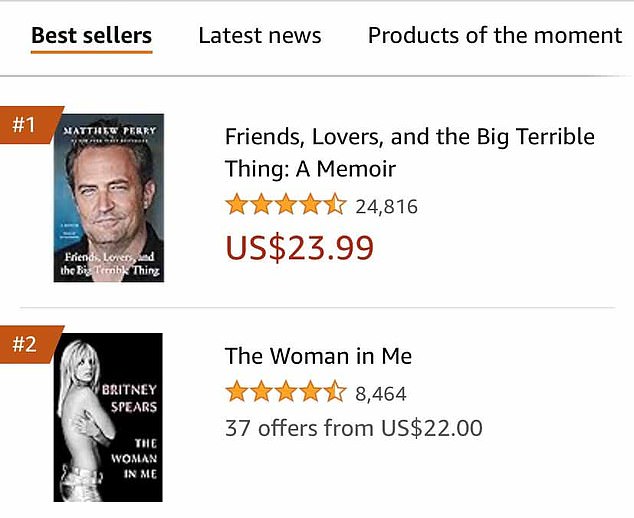View the 24,816 ratings for Perry's memoir
The width and height of the screenshot is (634, 518).
click(386, 207)
